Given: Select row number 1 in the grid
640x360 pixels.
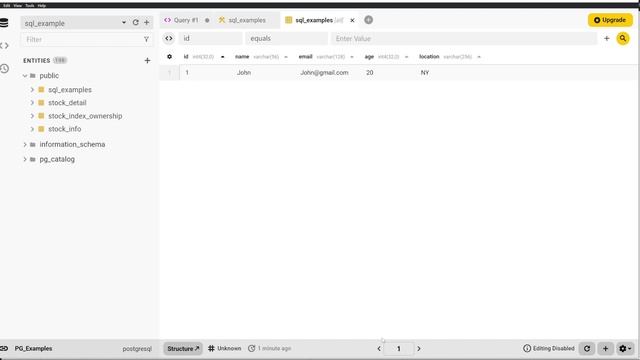Looking at the screenshot, I should click(x=169, y=73).
